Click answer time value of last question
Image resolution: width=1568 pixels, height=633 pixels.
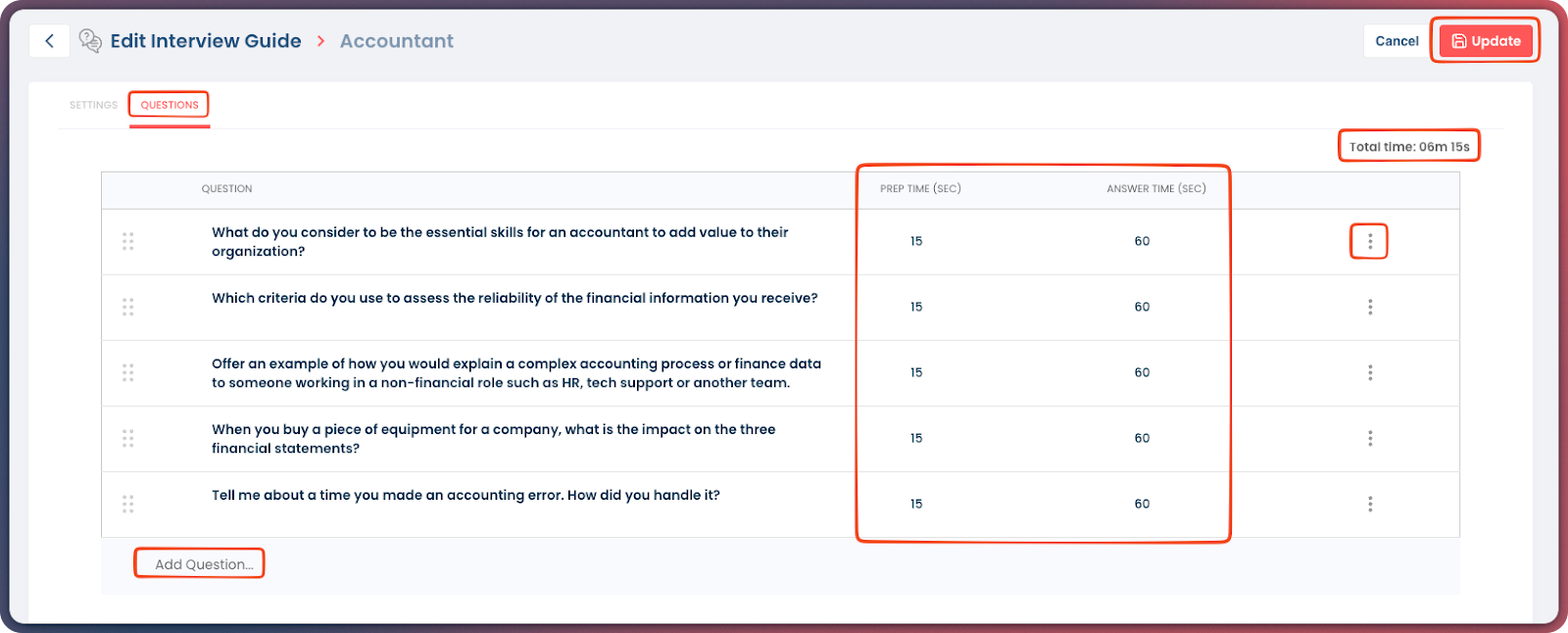point(1142,504)
